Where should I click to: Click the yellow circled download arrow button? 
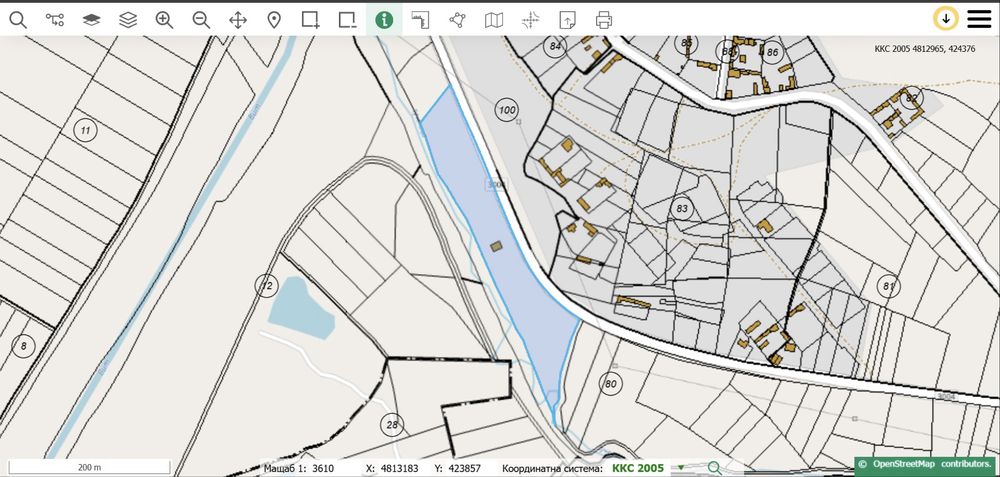point(946,18)
